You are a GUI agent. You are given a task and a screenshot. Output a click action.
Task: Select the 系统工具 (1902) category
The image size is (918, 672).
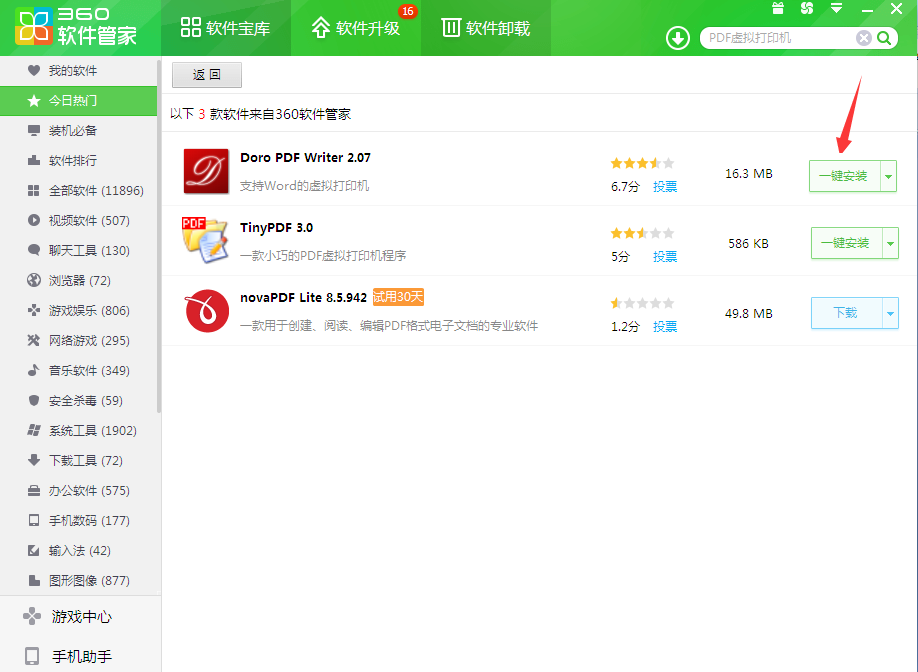[x=78, y=430]
